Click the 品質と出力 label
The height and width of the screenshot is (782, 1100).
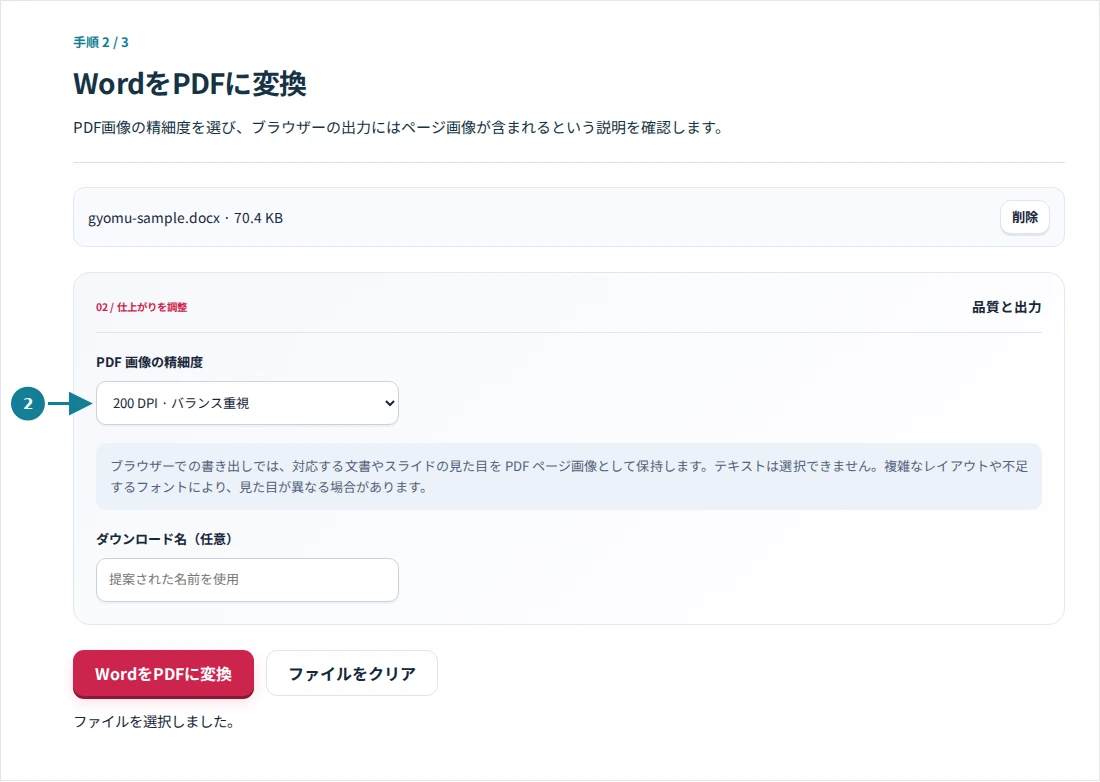pyautogui.click(x=1007, y=307)
